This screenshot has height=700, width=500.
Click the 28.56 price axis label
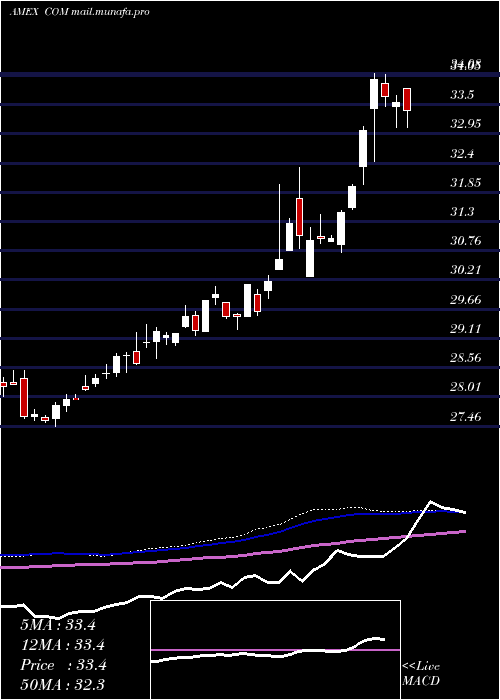click(x=466, y=358)
